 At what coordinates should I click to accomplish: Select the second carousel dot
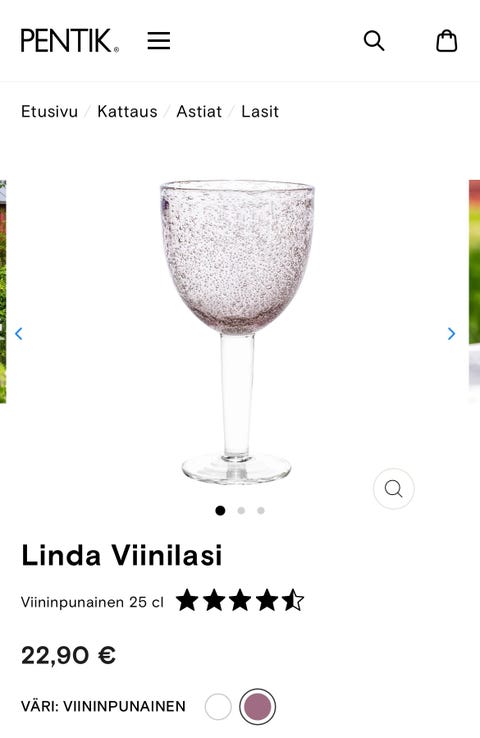point(241,511)
